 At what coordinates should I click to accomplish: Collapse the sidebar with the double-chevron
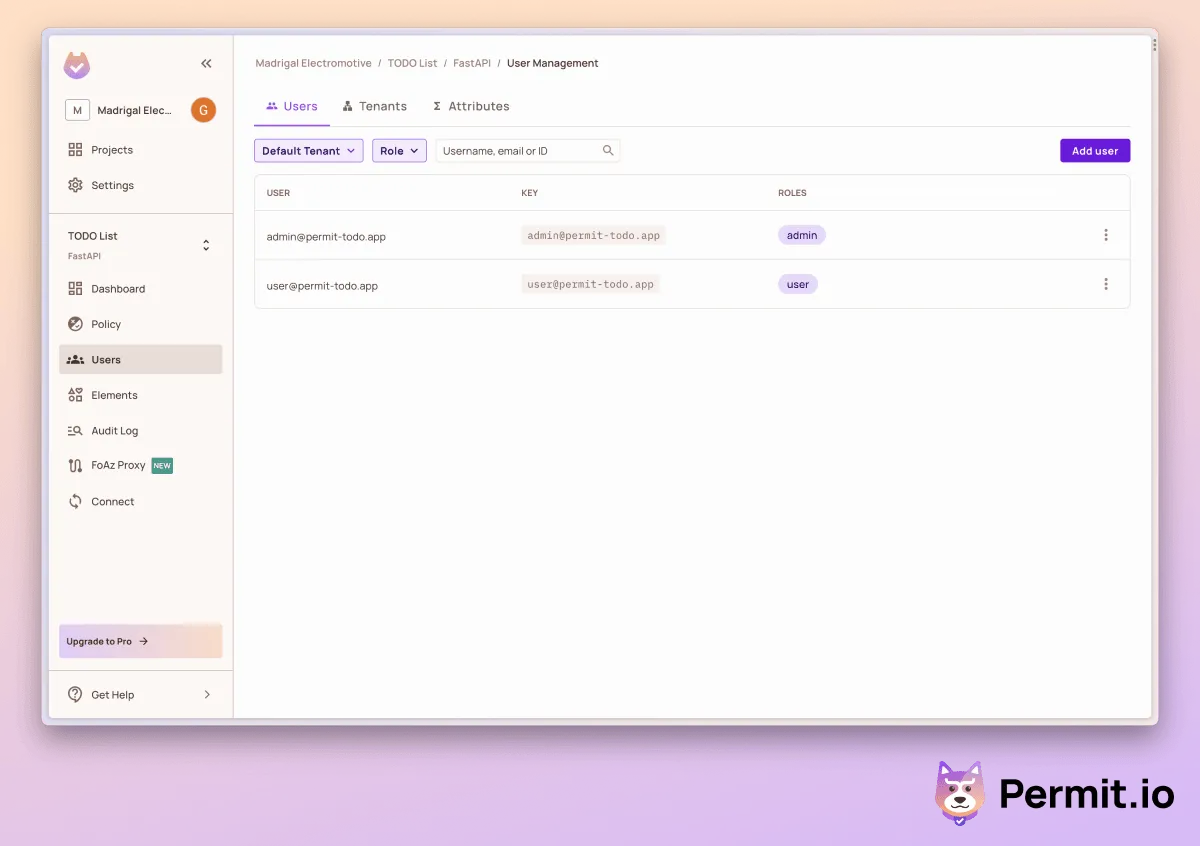[x=206, y=62]
